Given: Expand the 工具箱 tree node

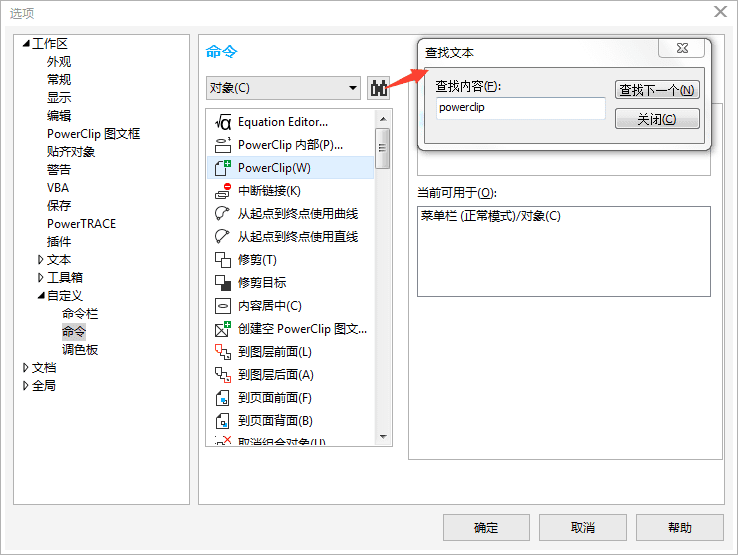Looking at the screenshot, I should tap(41, 278).
